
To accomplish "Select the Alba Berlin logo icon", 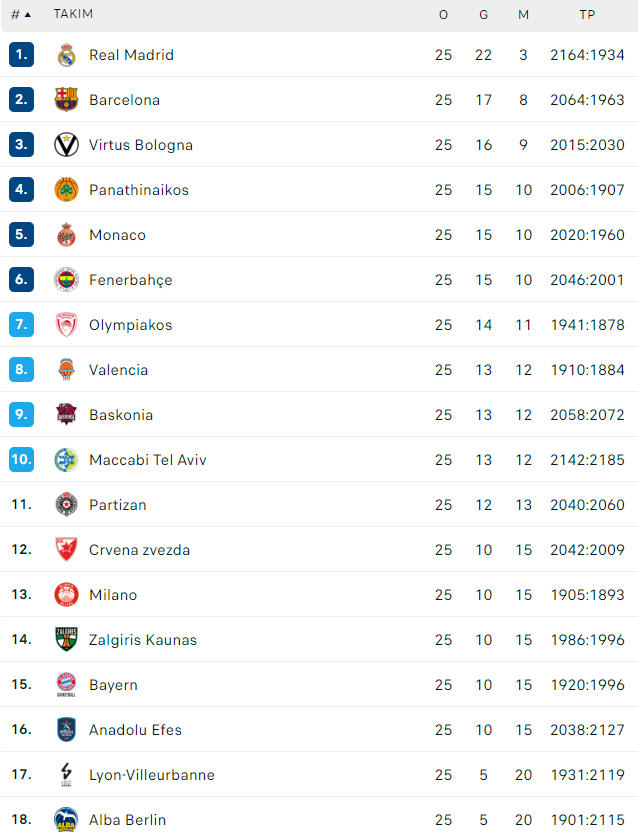I will (66, 819).
